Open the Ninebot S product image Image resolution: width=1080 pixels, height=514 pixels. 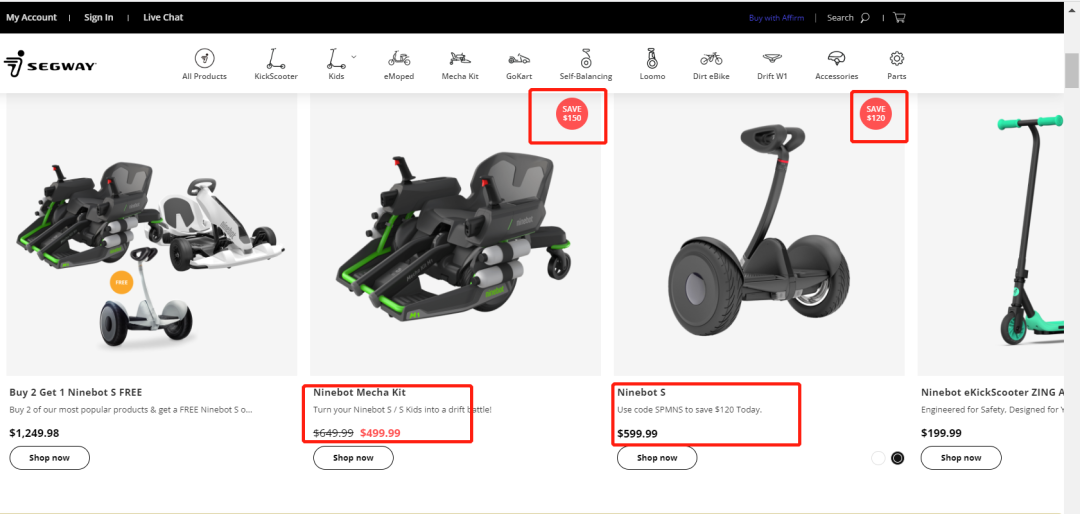[x=759, y=235]
